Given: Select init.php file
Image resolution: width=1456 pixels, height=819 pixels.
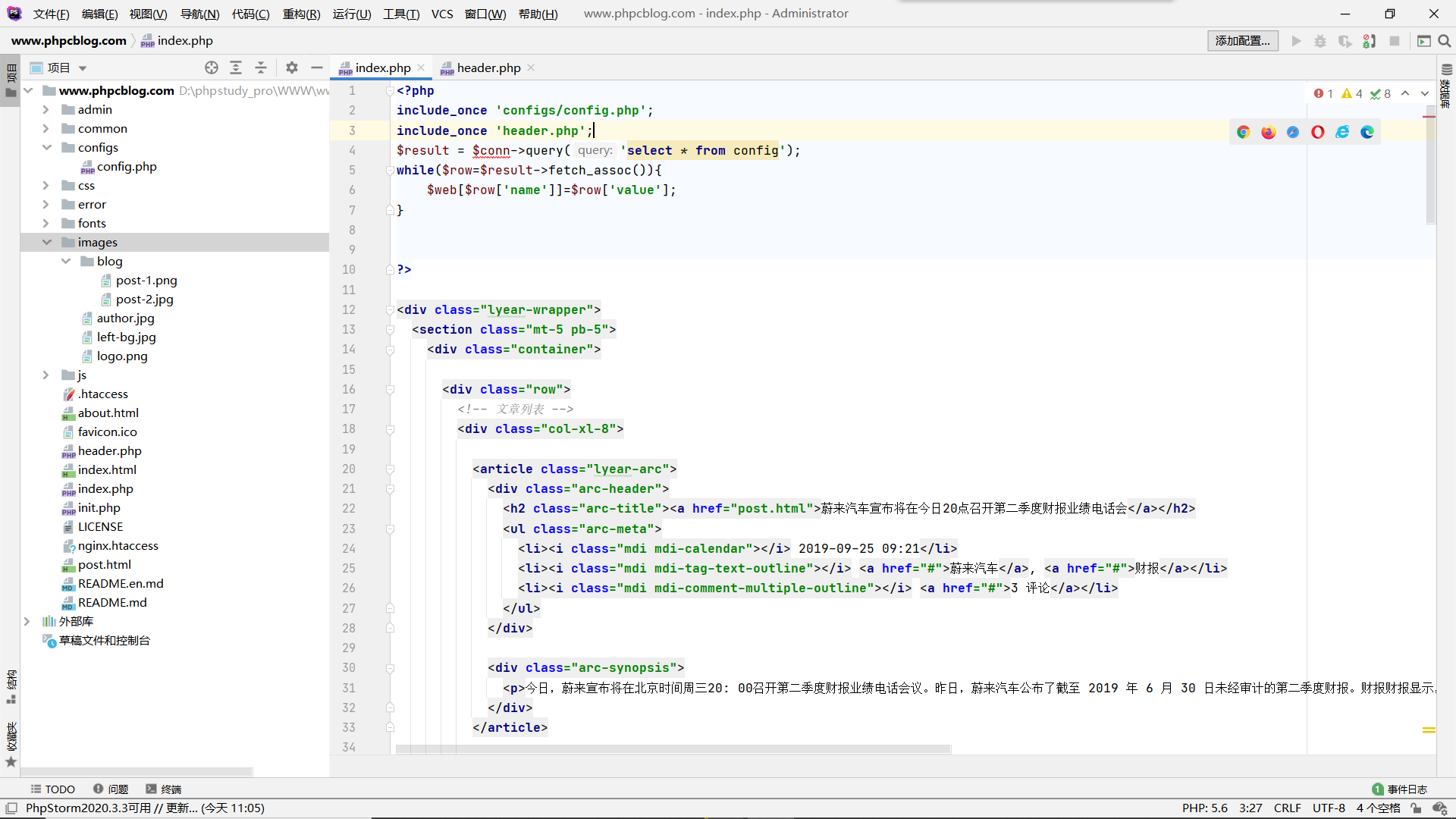Looking at the screenshot, I should [99, 507].
